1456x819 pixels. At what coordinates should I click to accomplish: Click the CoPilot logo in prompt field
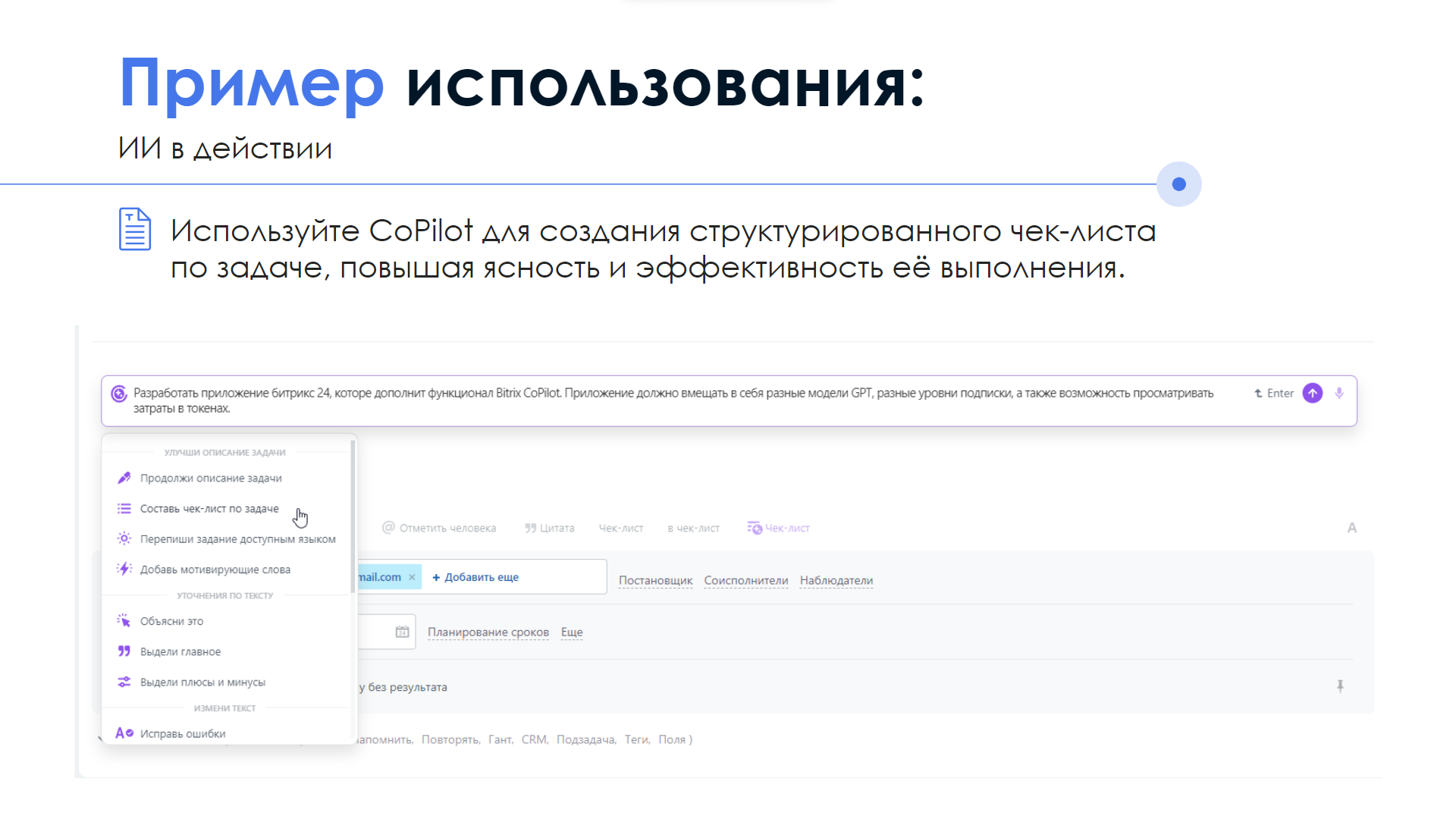[119, 393]
